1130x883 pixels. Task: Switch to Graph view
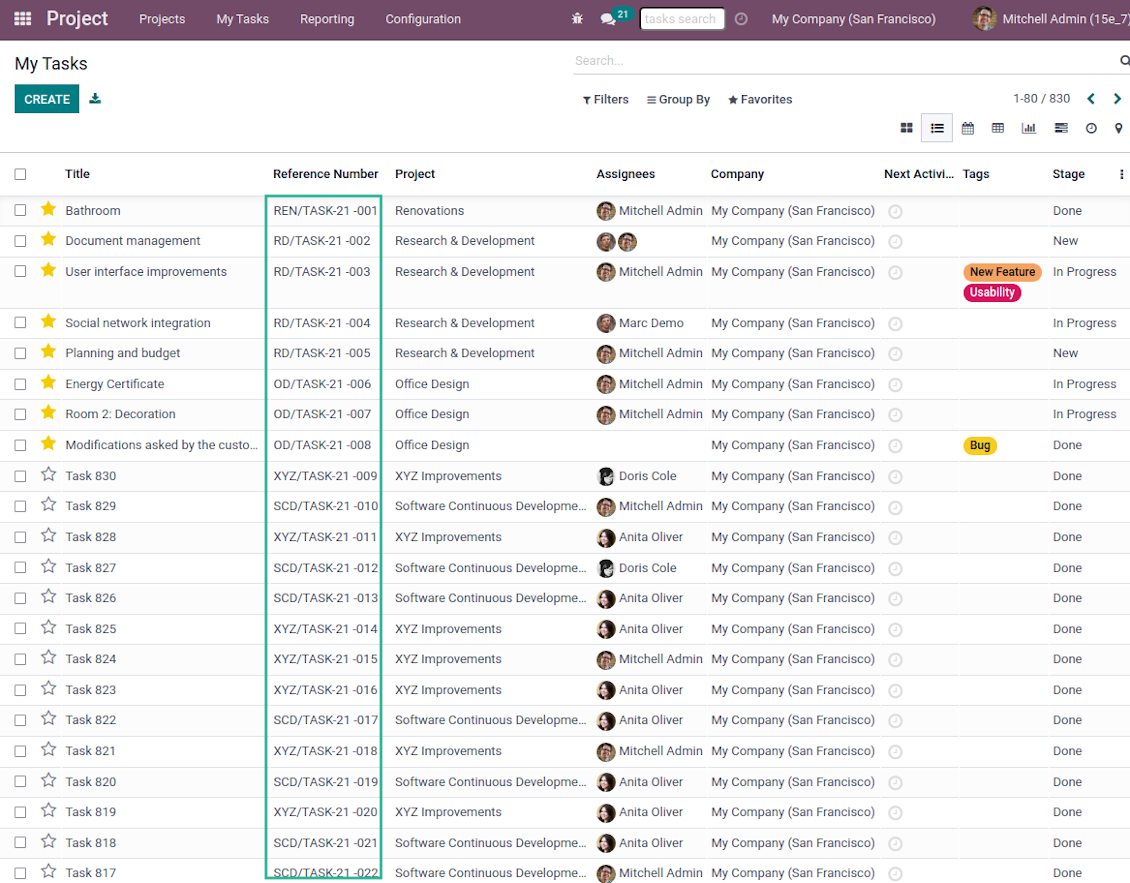click(x=1028, y=128)
